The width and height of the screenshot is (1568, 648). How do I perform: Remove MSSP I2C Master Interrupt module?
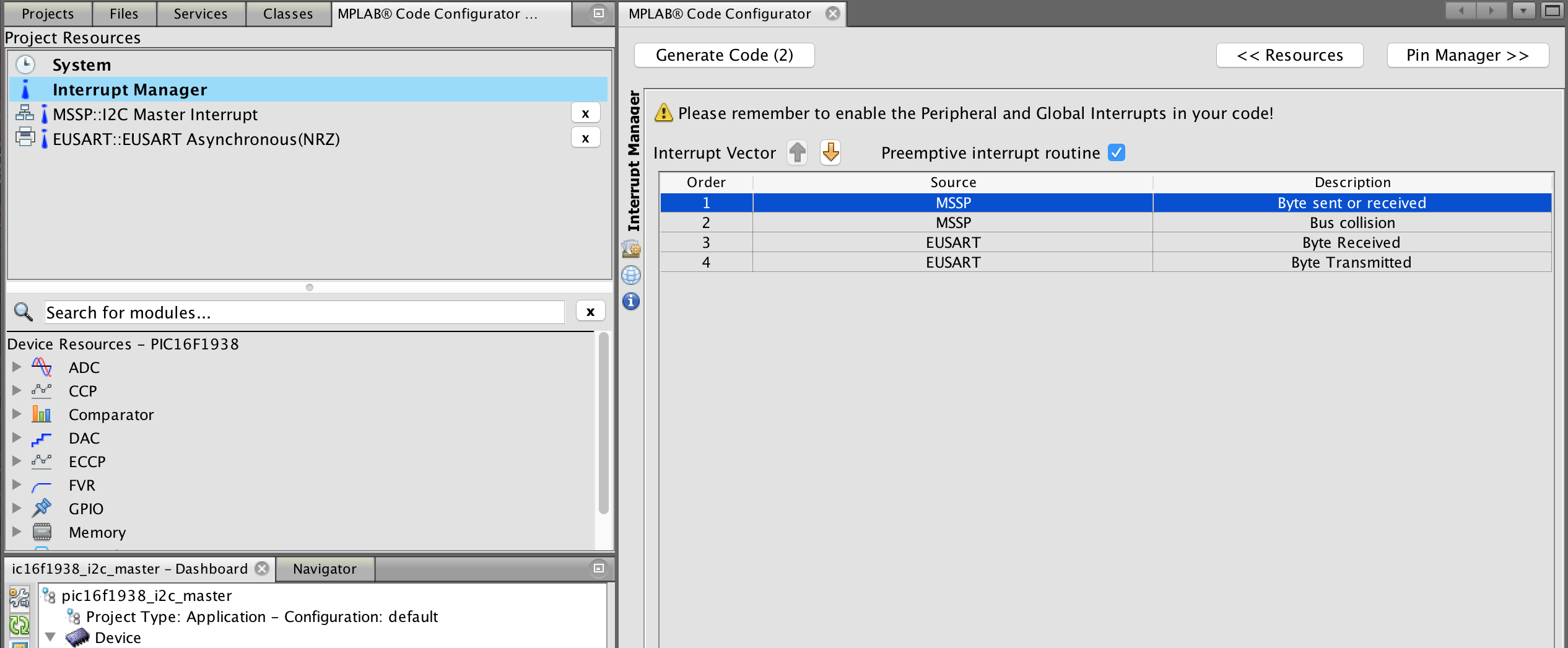point(585,114)
